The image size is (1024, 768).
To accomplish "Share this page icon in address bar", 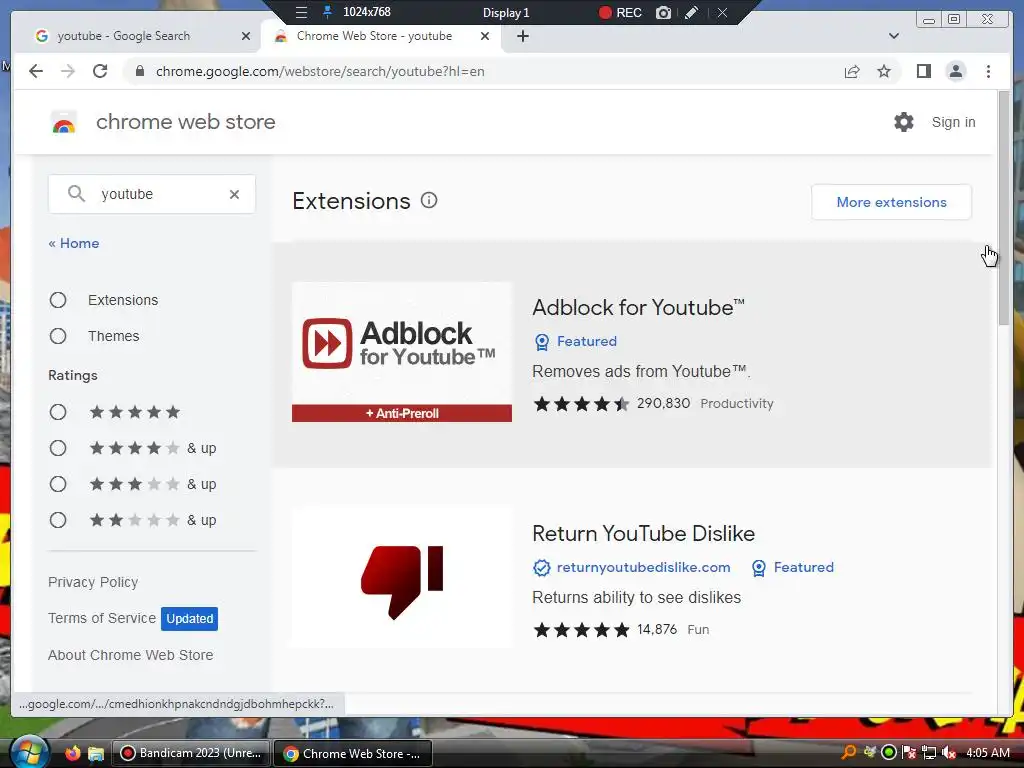I will (x=852, y=71).
